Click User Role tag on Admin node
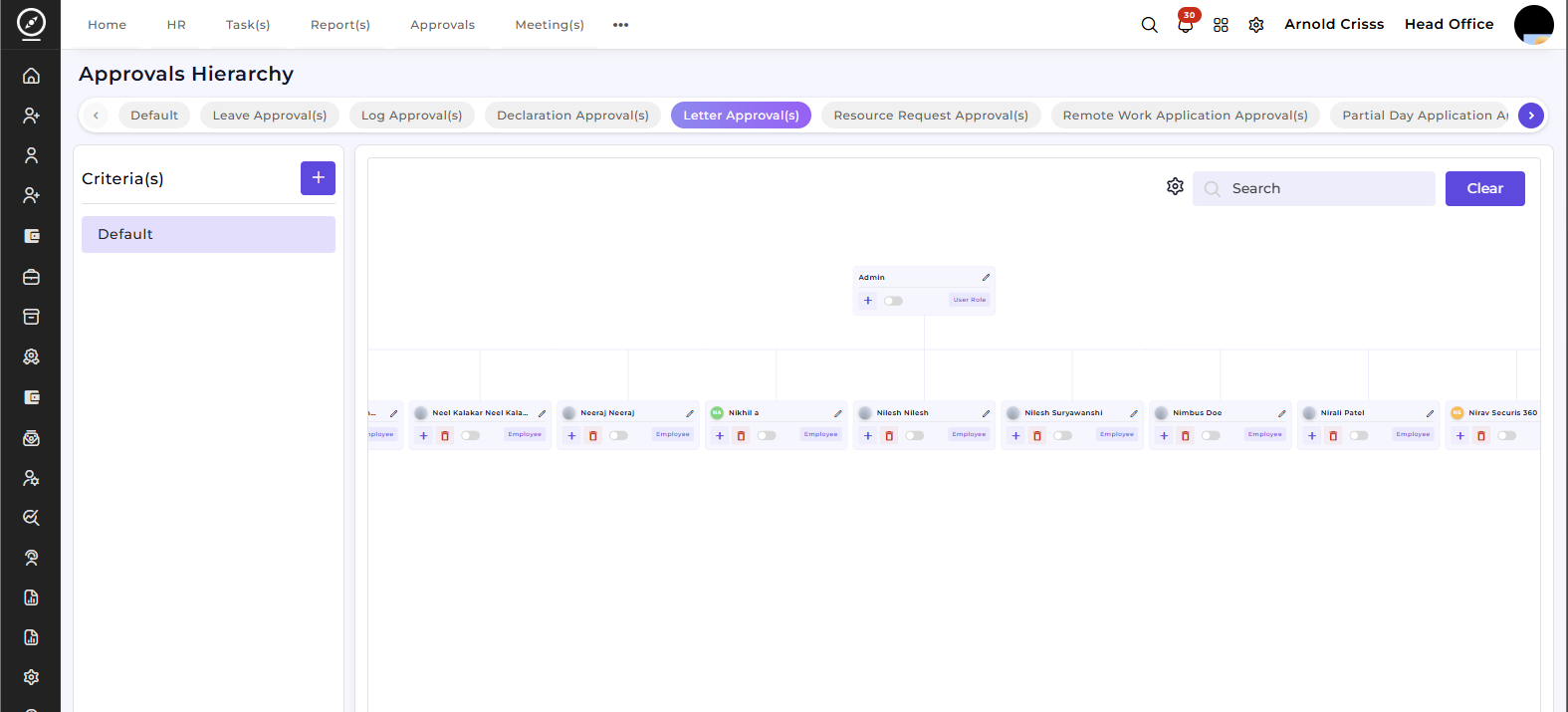 point(970,300)
